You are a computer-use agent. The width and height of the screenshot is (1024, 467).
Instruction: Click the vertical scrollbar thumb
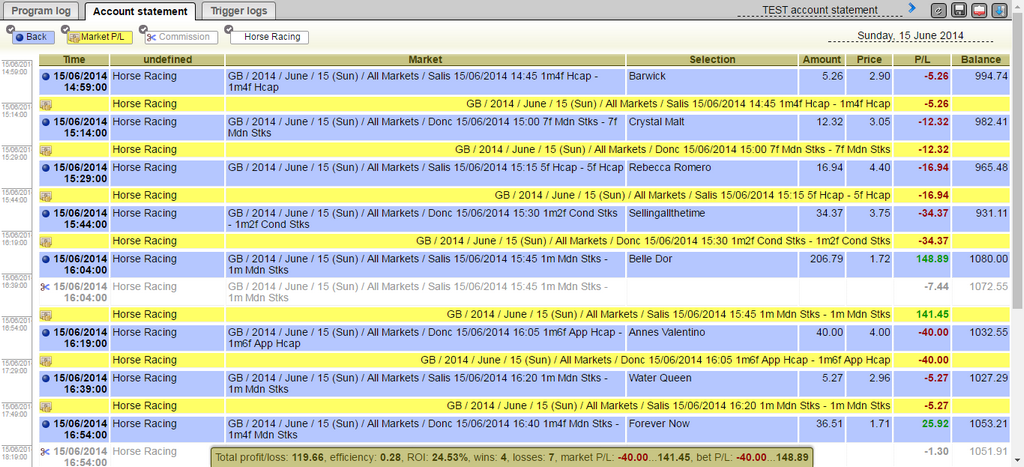tap(1017, 163)
